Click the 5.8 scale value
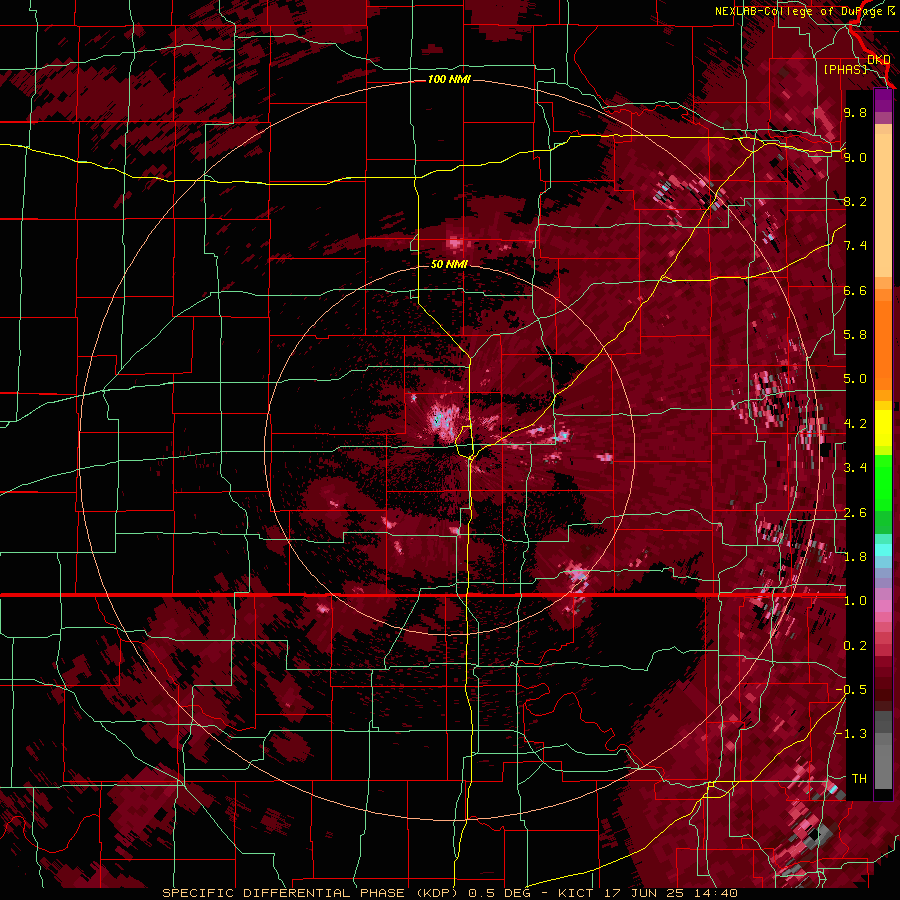900x900 pixels. 855,335
